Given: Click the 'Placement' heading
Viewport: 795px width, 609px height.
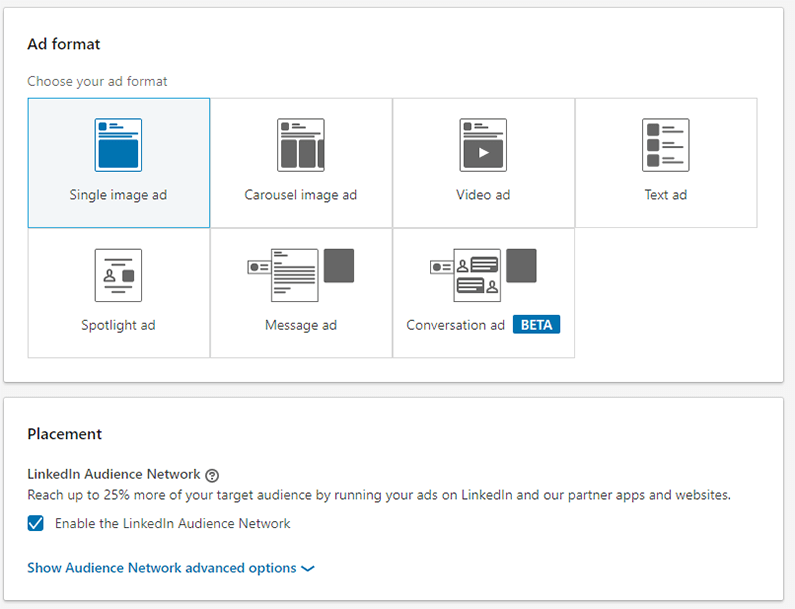Looking at the screenshot, I should [x=64, y=434].
